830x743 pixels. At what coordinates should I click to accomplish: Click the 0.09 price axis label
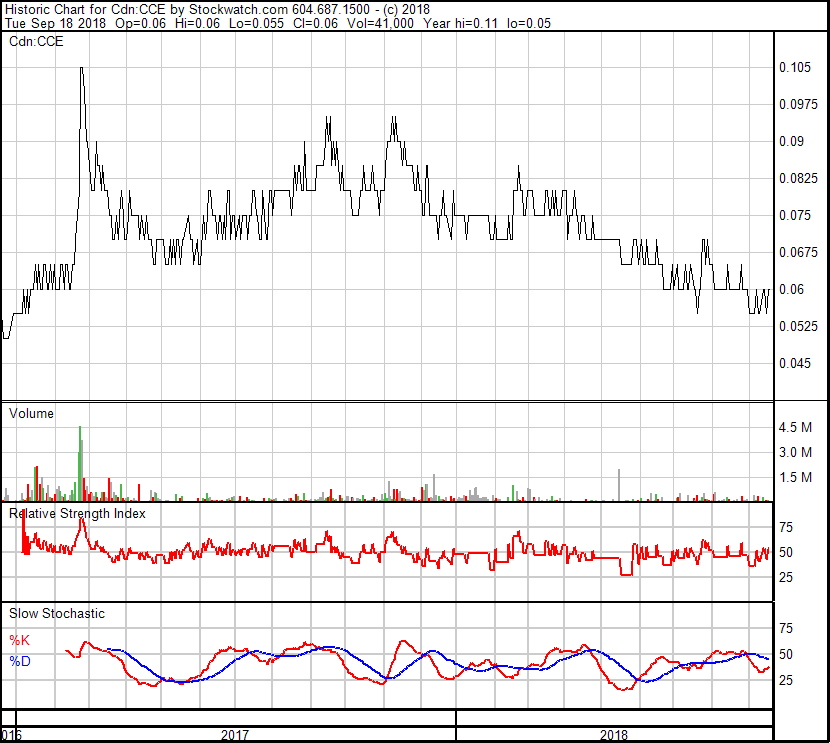pyautogui.click(x=791, y=141)
